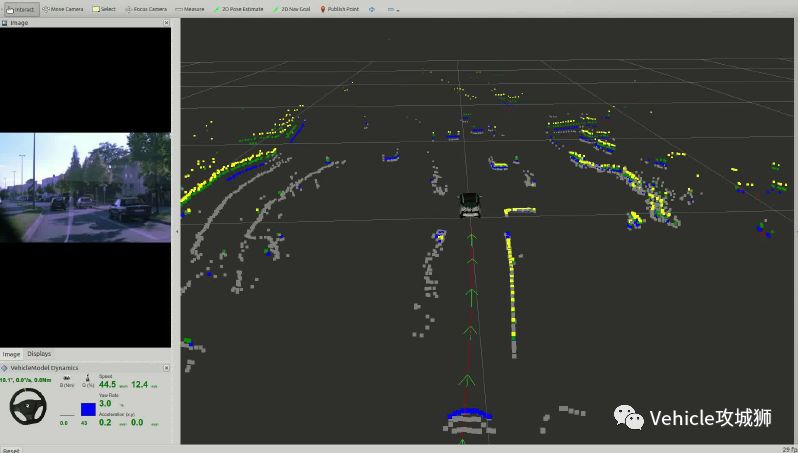Activate the Move Camera tool
Viewport: 798px width, 453px height.
[x=63, y=9]
